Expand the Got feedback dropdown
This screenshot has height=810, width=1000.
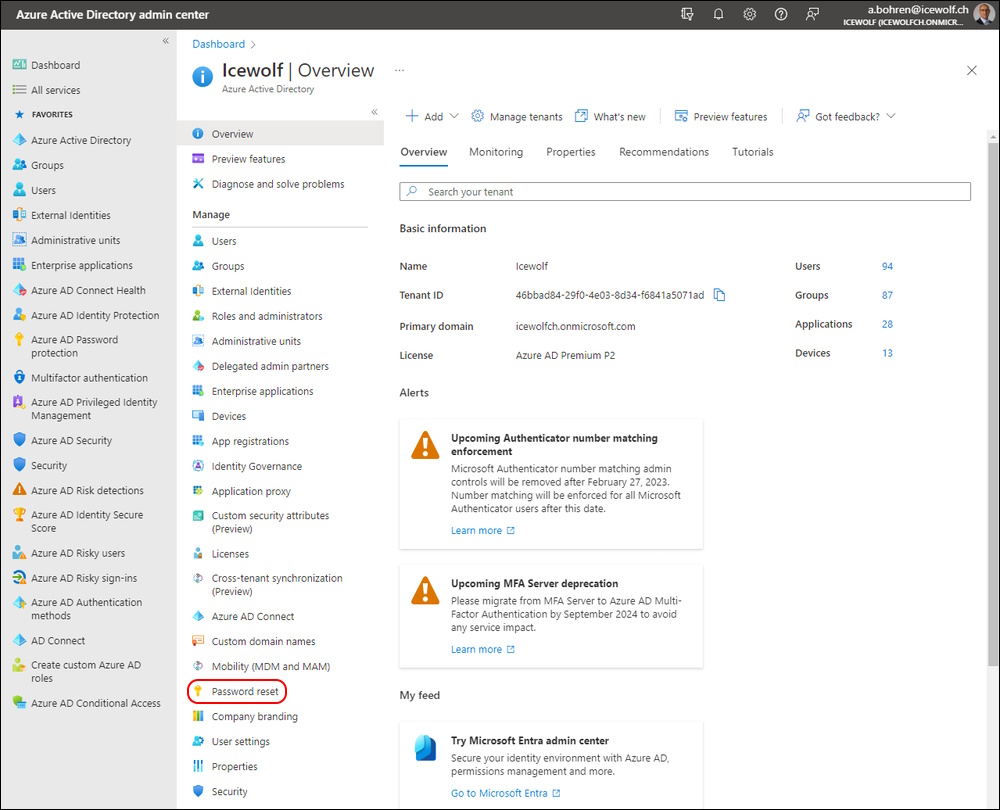(x=846, y=117)
